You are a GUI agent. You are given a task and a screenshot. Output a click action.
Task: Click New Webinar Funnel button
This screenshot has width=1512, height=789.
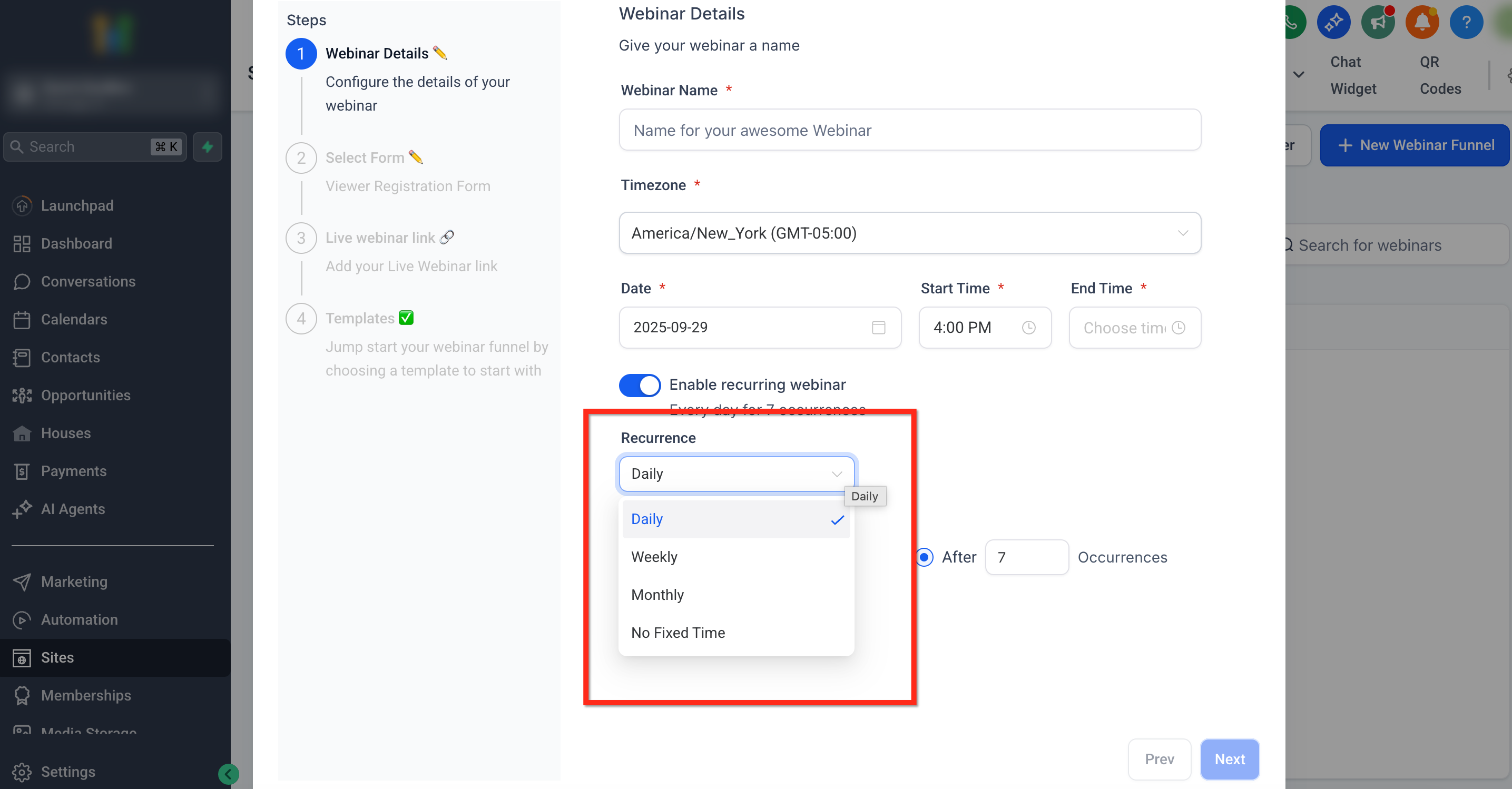1415,145
